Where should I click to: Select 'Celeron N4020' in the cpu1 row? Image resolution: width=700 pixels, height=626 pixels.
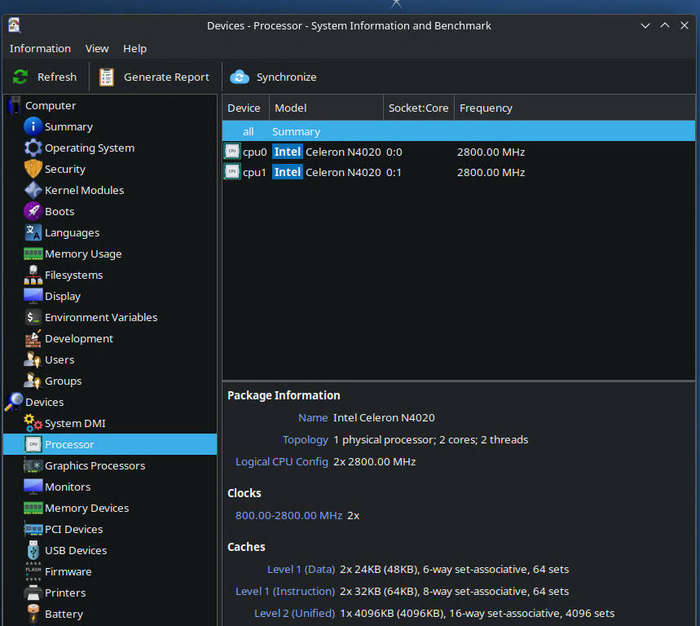coord(343,172)
